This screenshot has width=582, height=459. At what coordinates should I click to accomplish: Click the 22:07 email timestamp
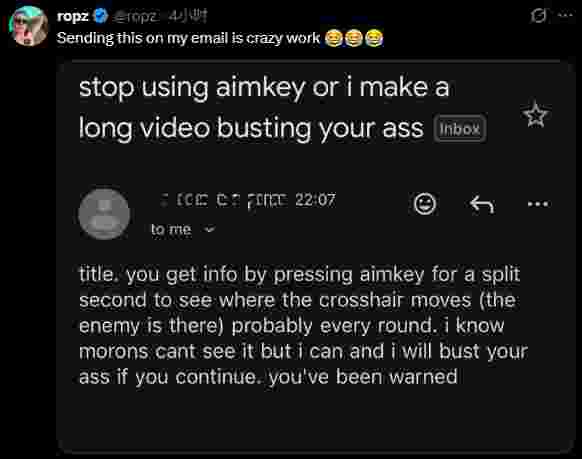pyautogui.click(x=315, y=200)
